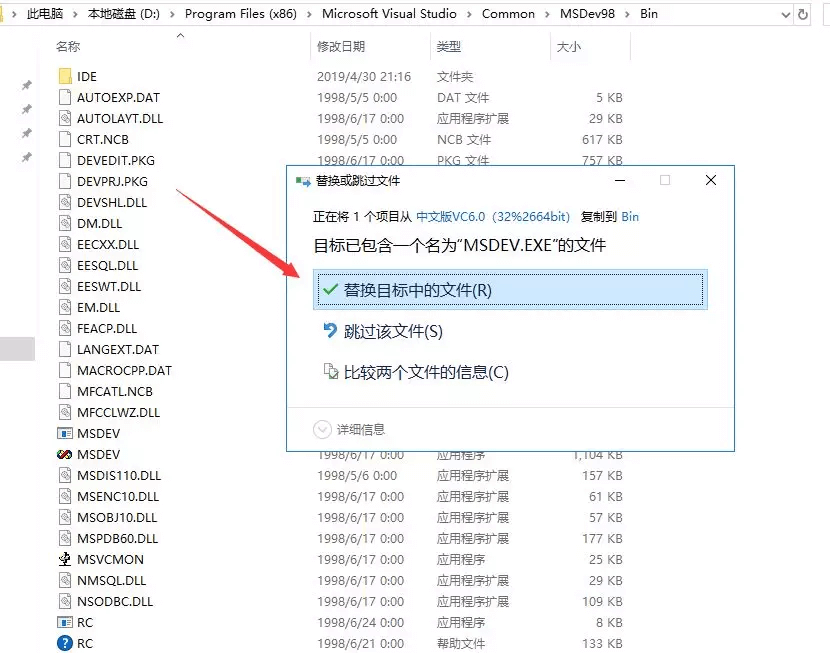Go to 本地磁盘 (D:) in the breadcrumb
Viewport: 830px width, 653px height.
pyautogui.click(x=124, y=14)
